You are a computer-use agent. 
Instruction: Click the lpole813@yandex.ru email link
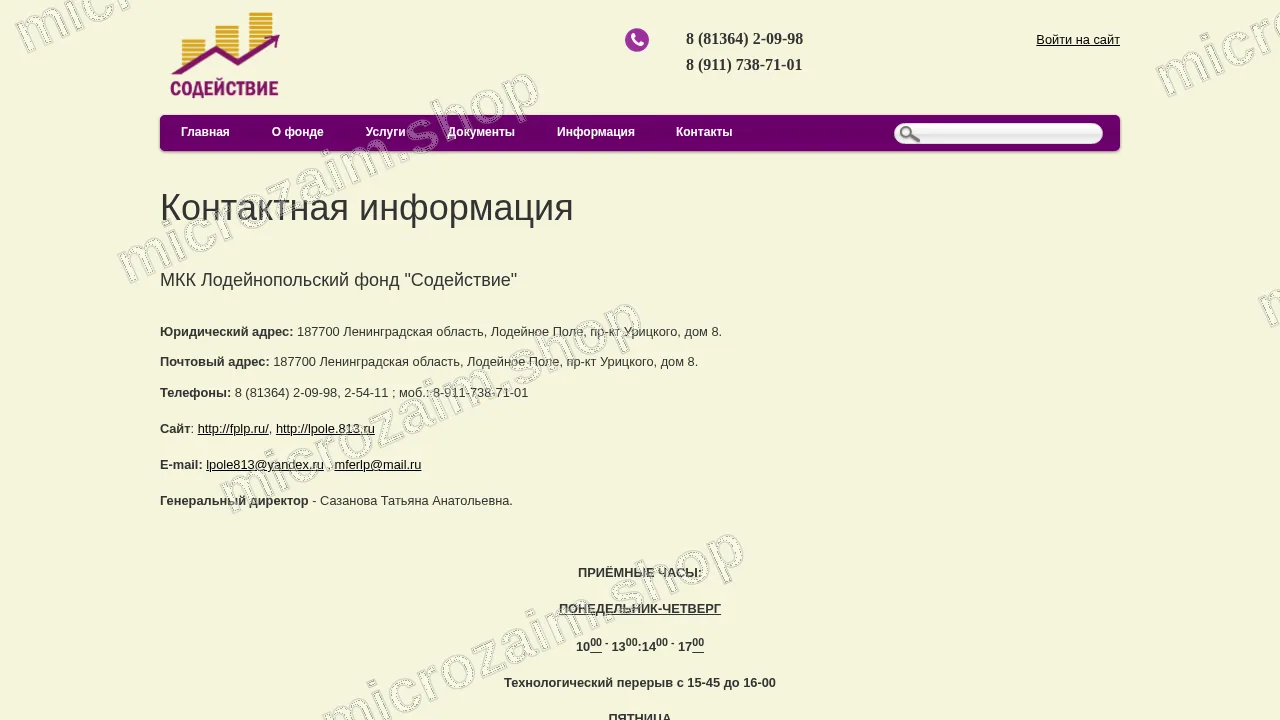point(265,465)
